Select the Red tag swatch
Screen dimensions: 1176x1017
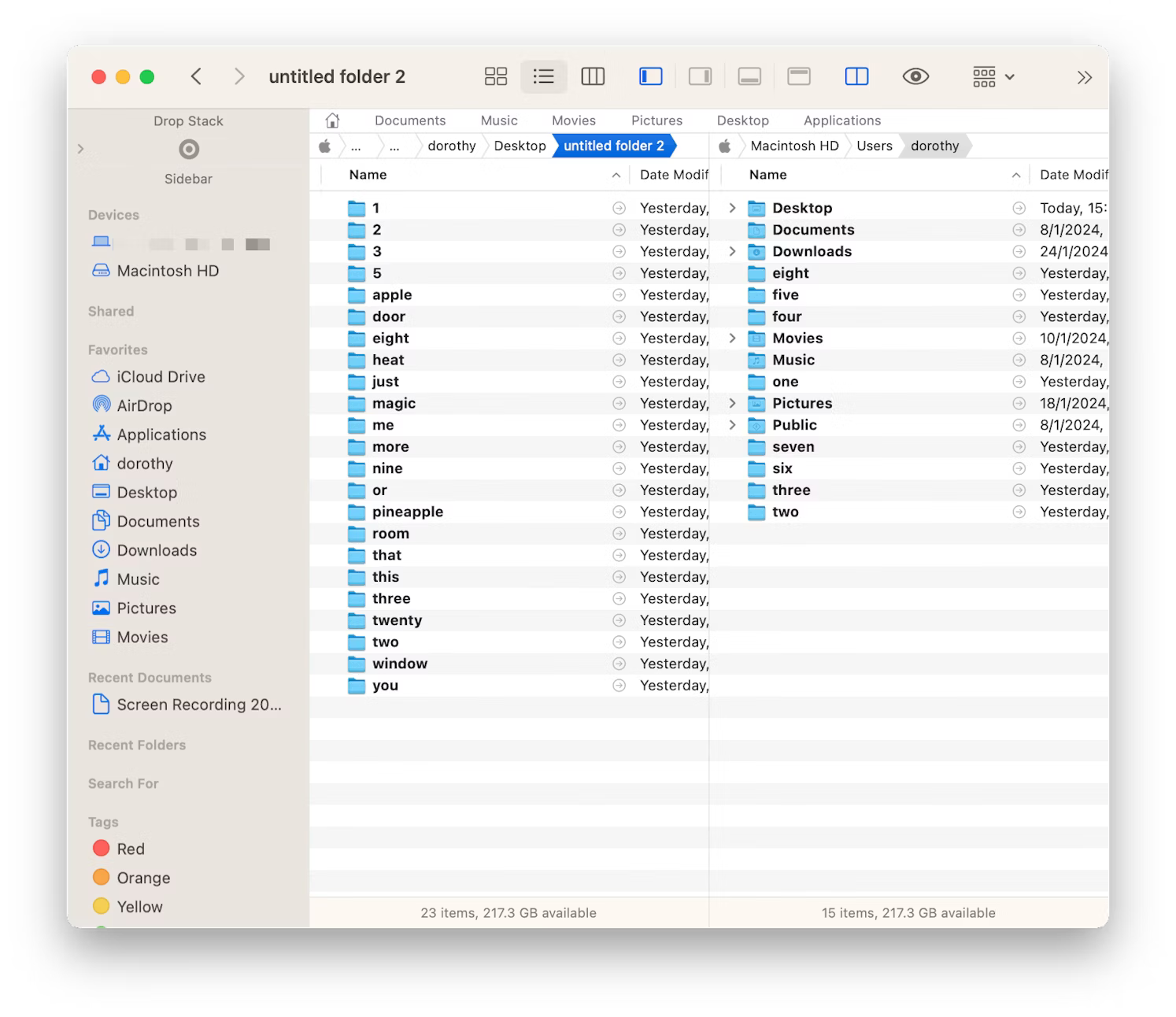pos(102,848)
